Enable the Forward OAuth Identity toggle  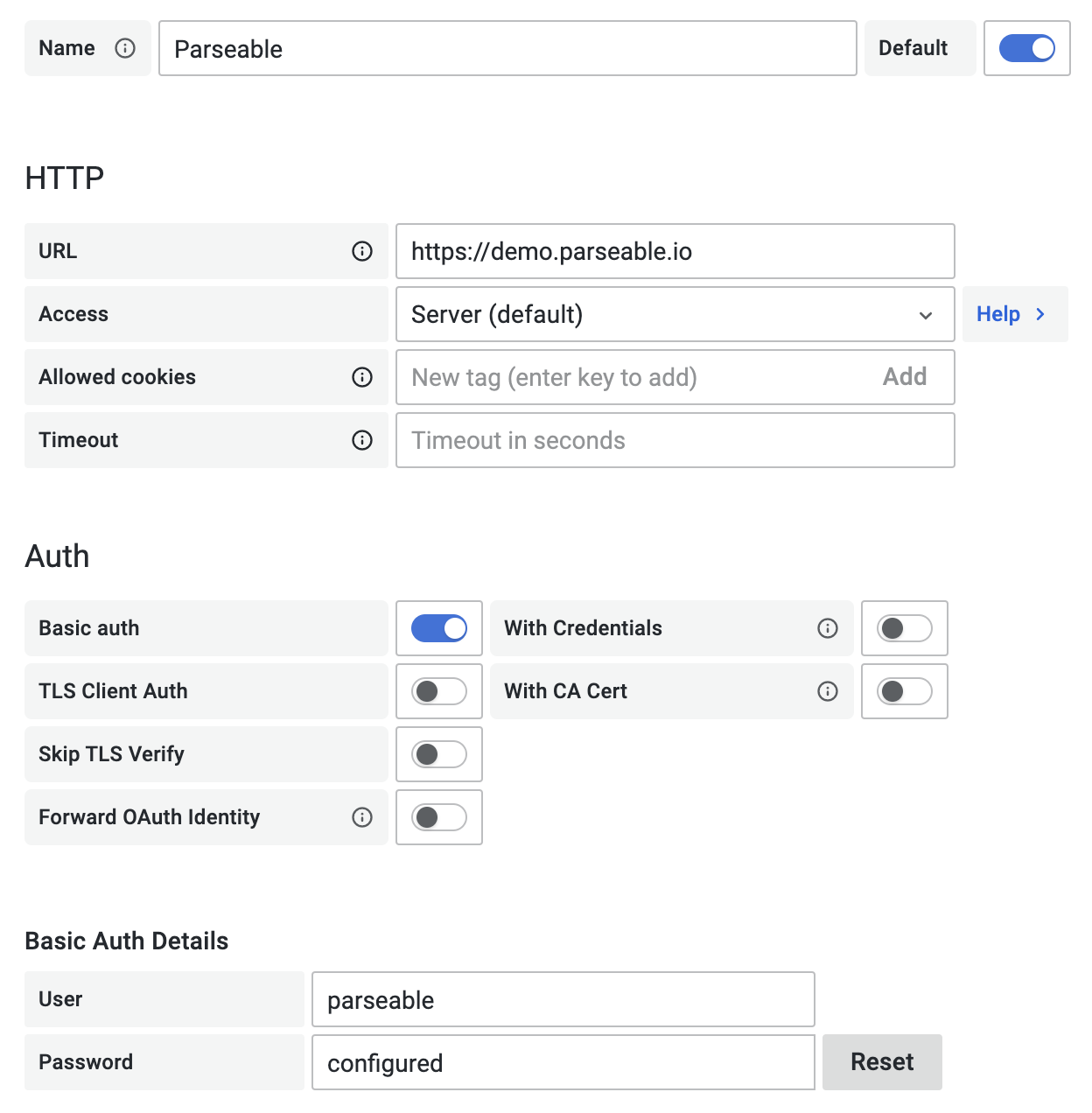point(439,817)
